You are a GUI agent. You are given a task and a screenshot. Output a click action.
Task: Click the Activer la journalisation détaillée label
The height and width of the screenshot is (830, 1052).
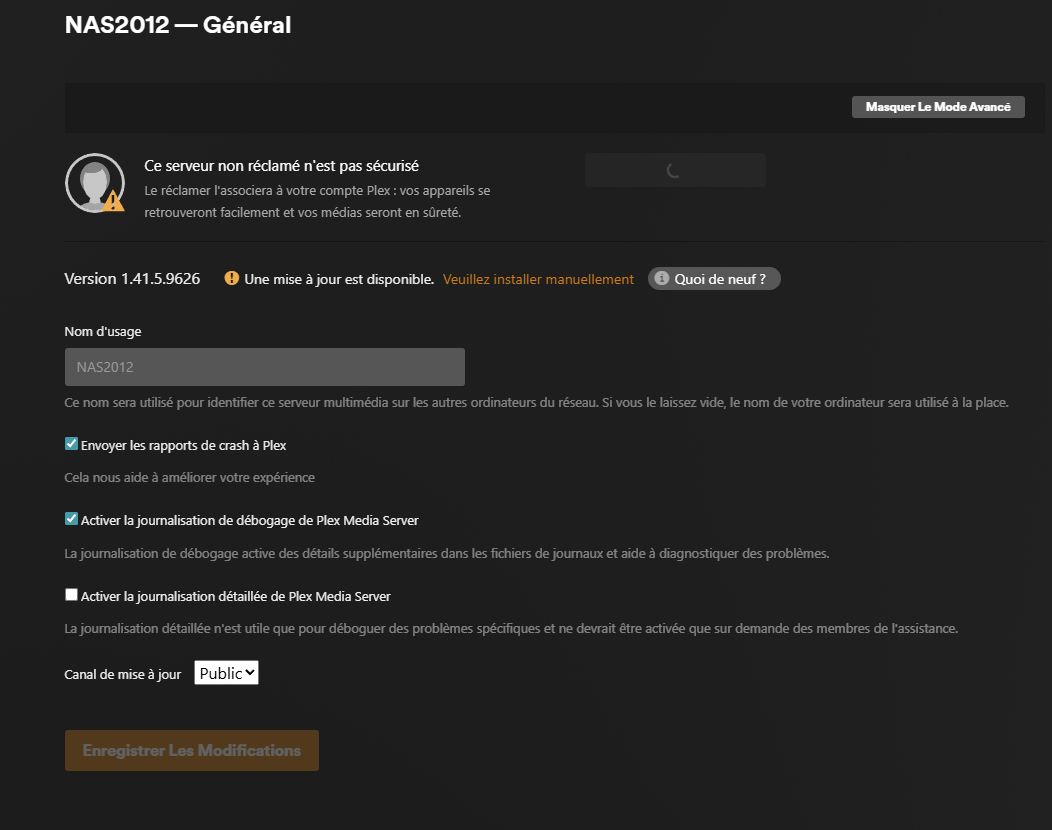click(235, 596)
